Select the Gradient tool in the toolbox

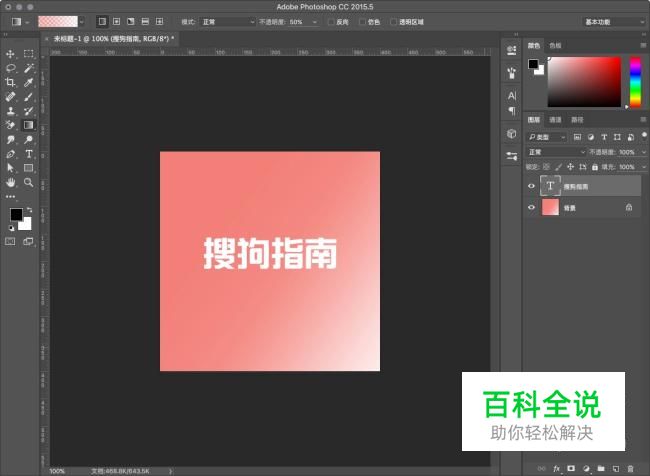click(29, 125)
